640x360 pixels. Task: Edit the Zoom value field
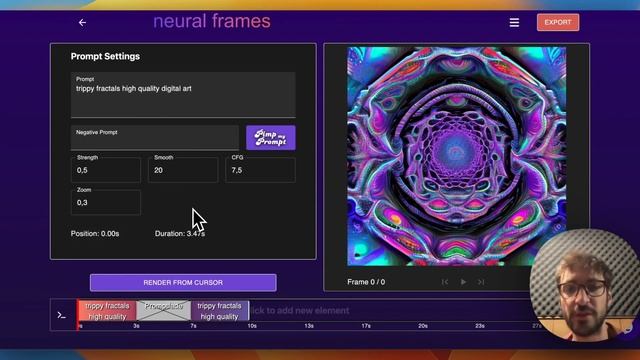pos(106,202)
